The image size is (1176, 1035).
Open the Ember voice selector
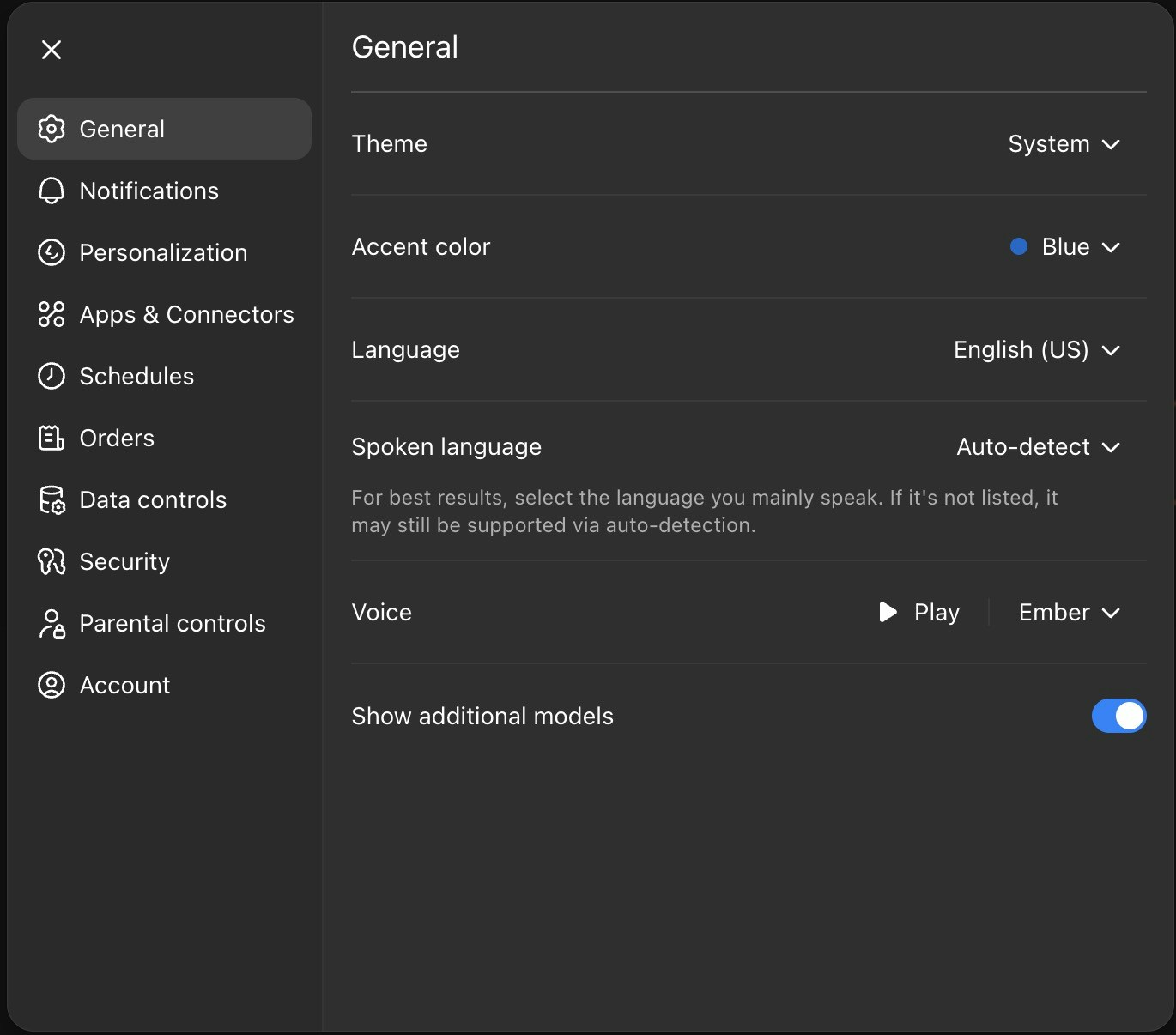pyautogui.click(x=1069, y=613)
